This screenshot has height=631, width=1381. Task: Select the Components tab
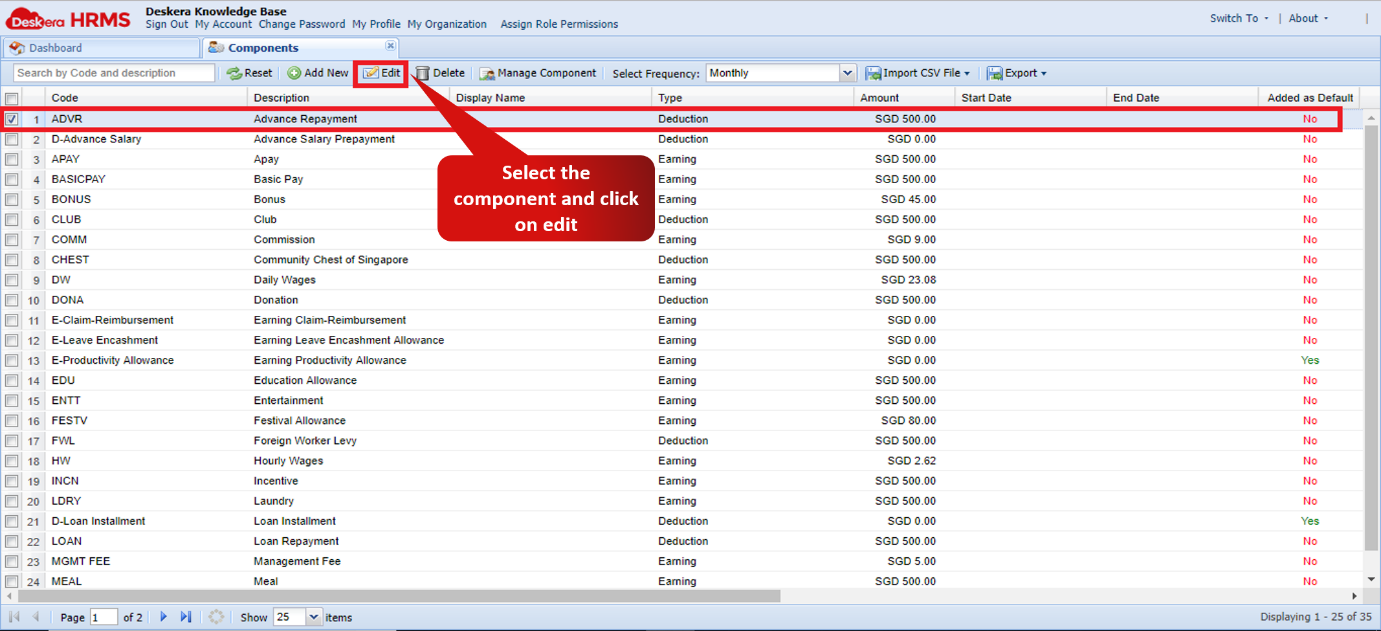pos(300,48)
